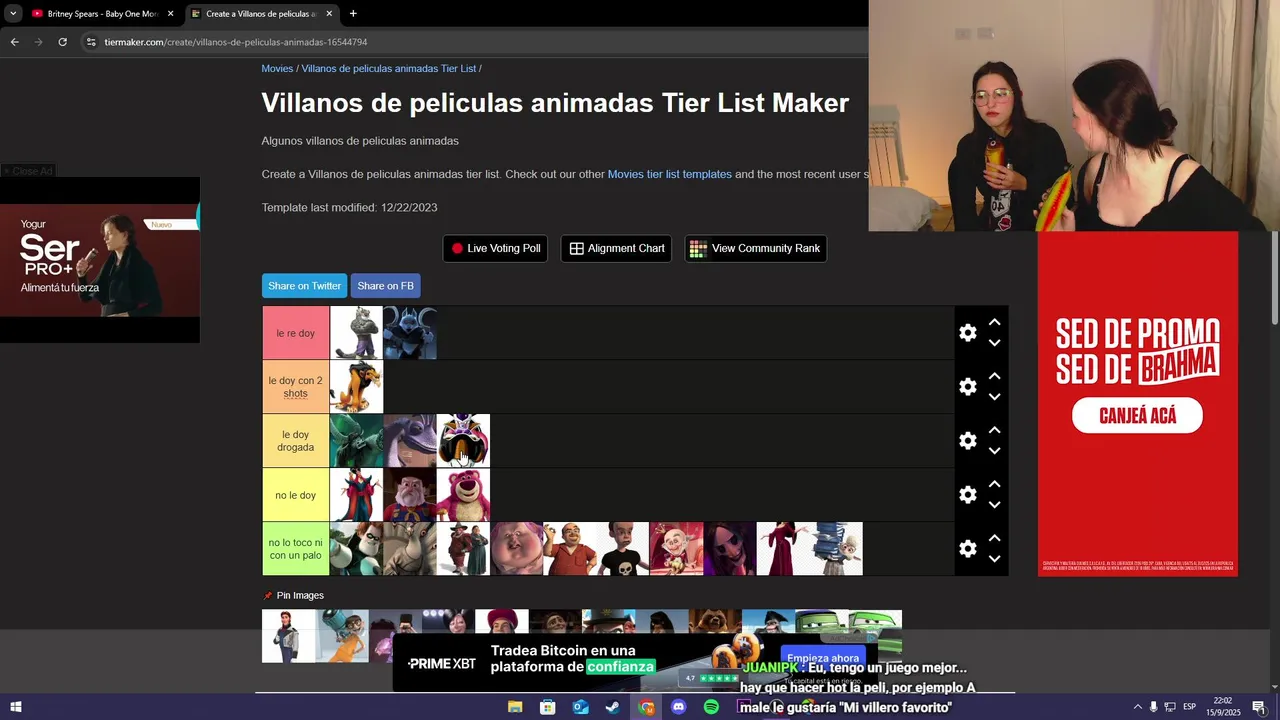
Task: Move 'no le doy' row down
Action: (994, 505)
